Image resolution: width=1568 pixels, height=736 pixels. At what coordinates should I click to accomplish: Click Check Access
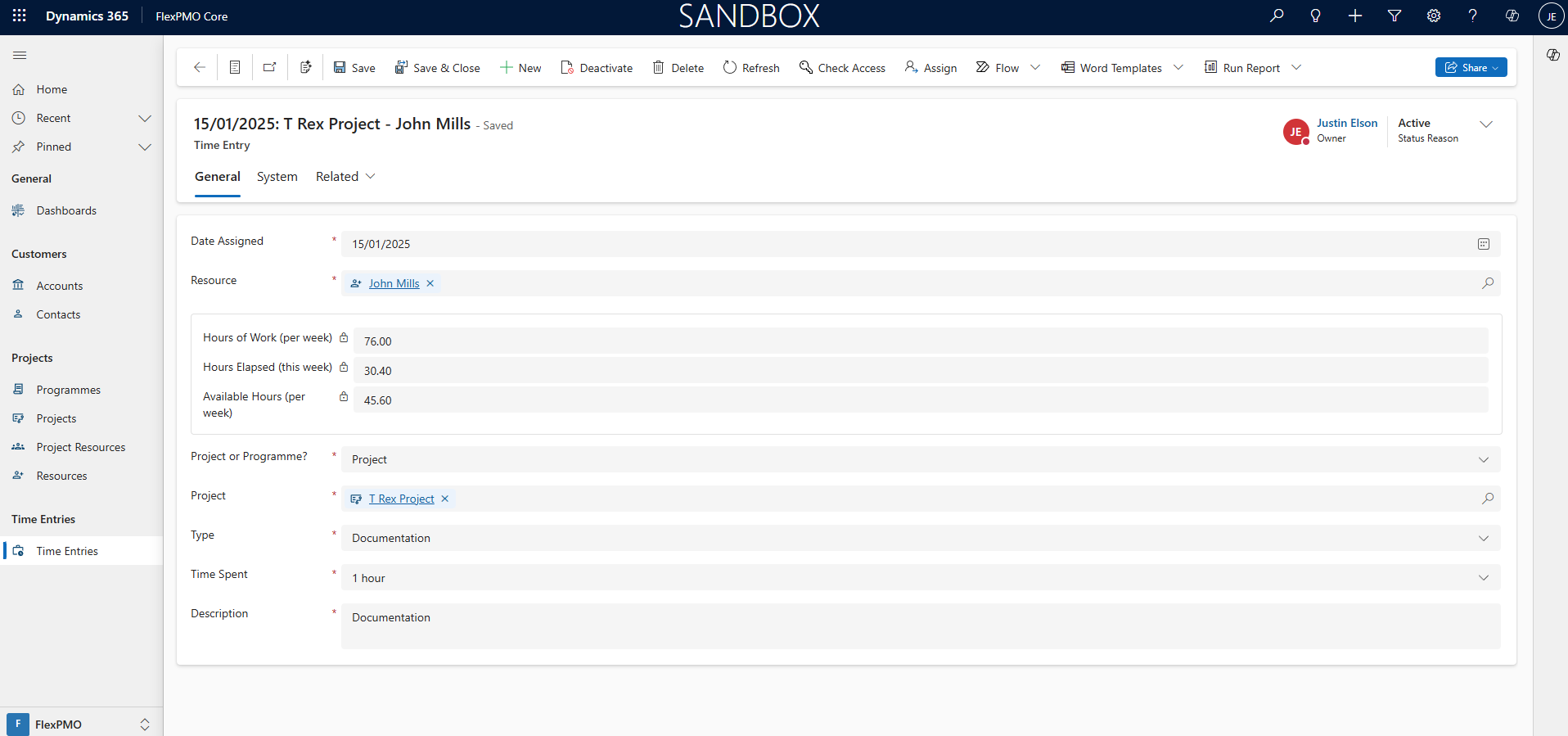842,68
